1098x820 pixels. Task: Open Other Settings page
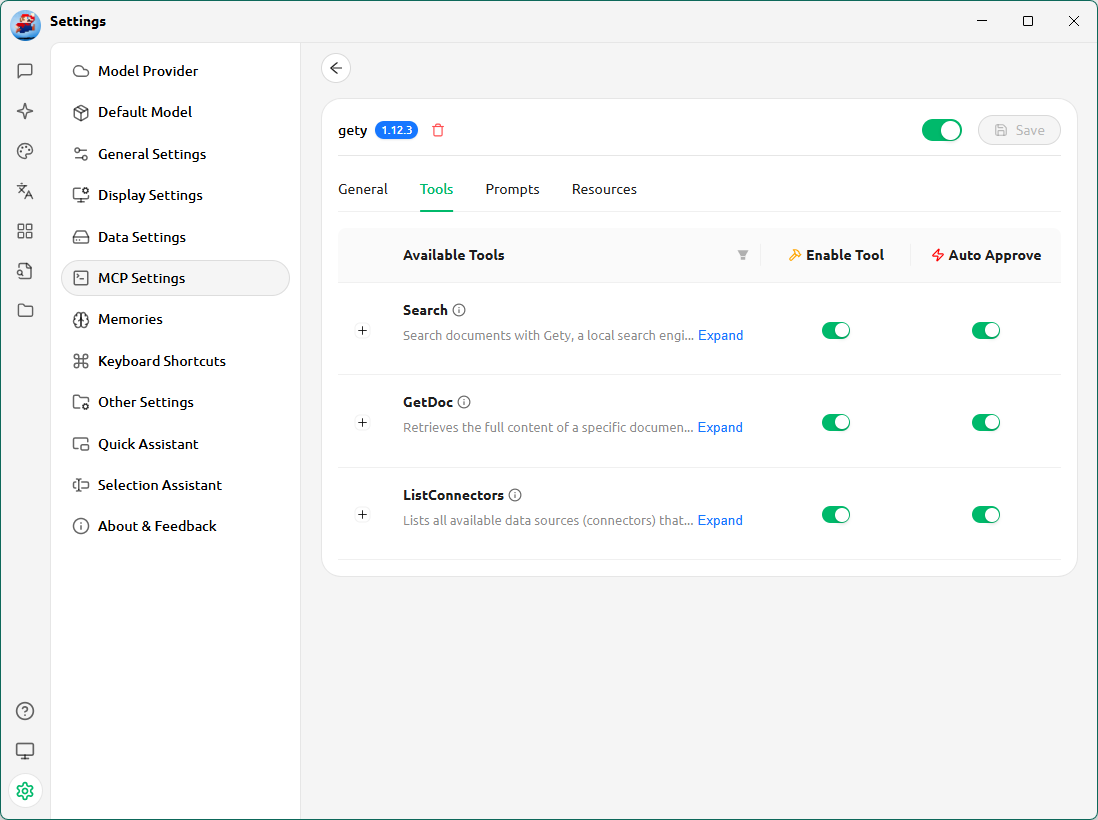click(175, 403)
